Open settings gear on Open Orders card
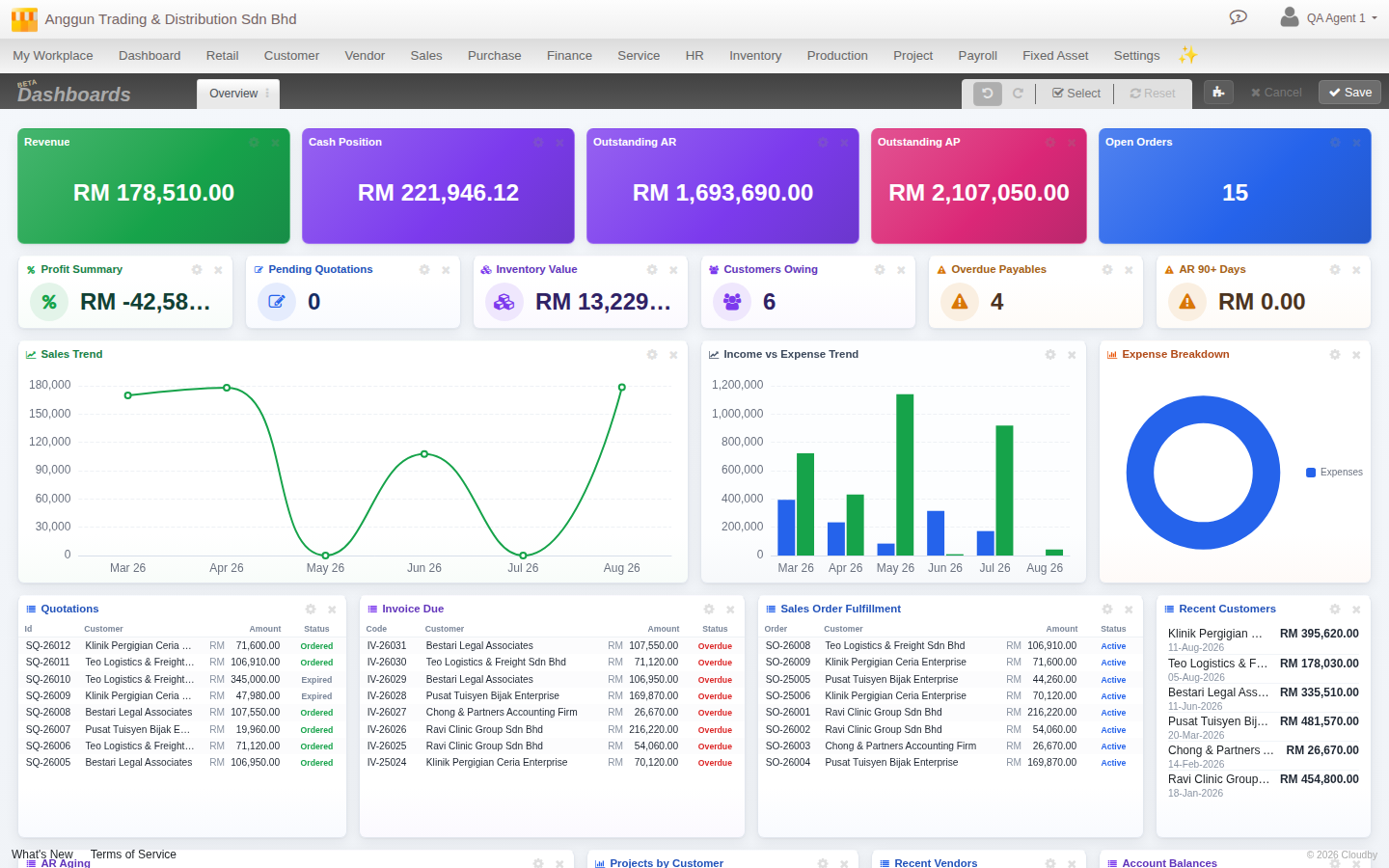Viewport: 1389px width, 868px height. point(1335,143)
